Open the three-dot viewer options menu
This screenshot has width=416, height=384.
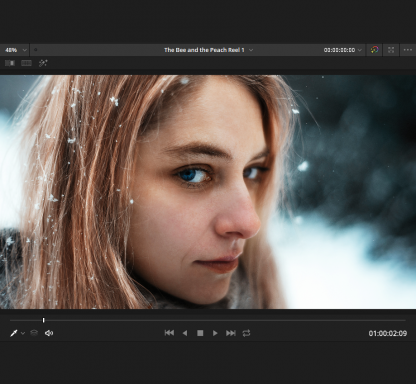[408, 50]
